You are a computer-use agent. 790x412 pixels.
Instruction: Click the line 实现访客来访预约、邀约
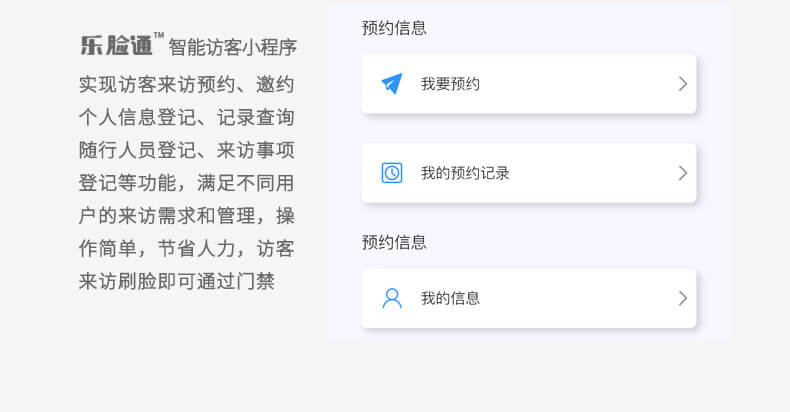[187, 84]
